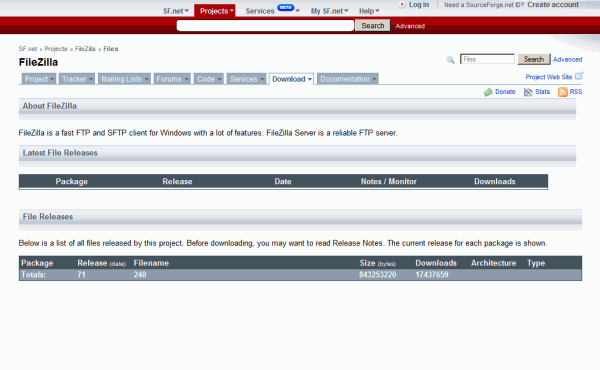Open the My SF.net dropdown
Image resolution: width=600 pixels, height=370 pixels.
click(329, 11)
